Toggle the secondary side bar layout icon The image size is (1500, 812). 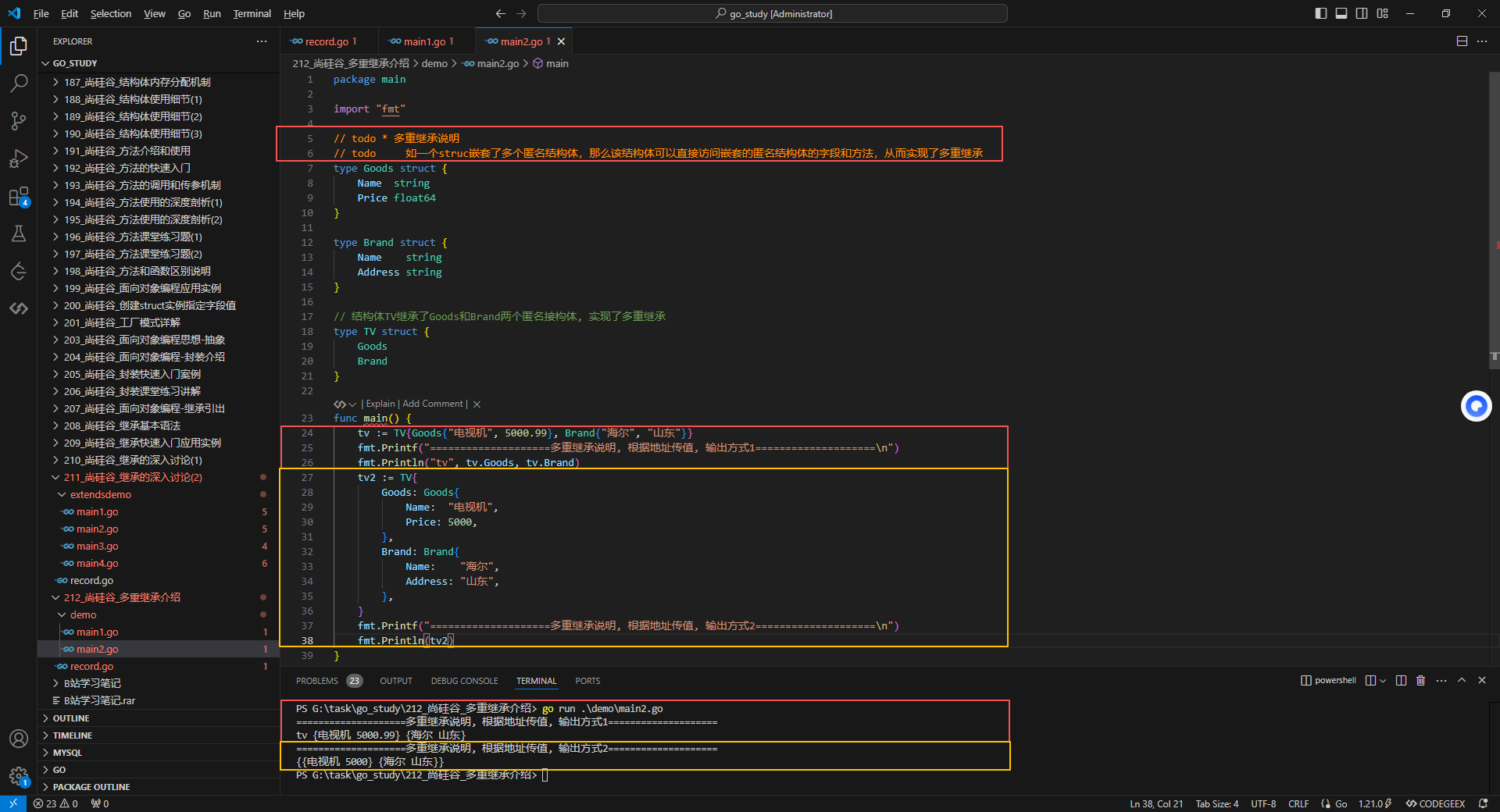[1362, 13]
